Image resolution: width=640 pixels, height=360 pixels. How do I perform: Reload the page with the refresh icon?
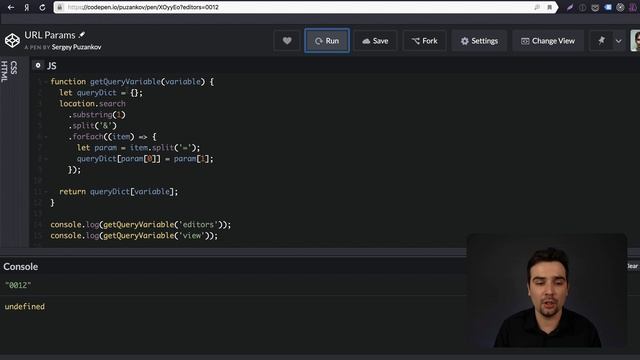pyautogui.click(x=42, y=7)
